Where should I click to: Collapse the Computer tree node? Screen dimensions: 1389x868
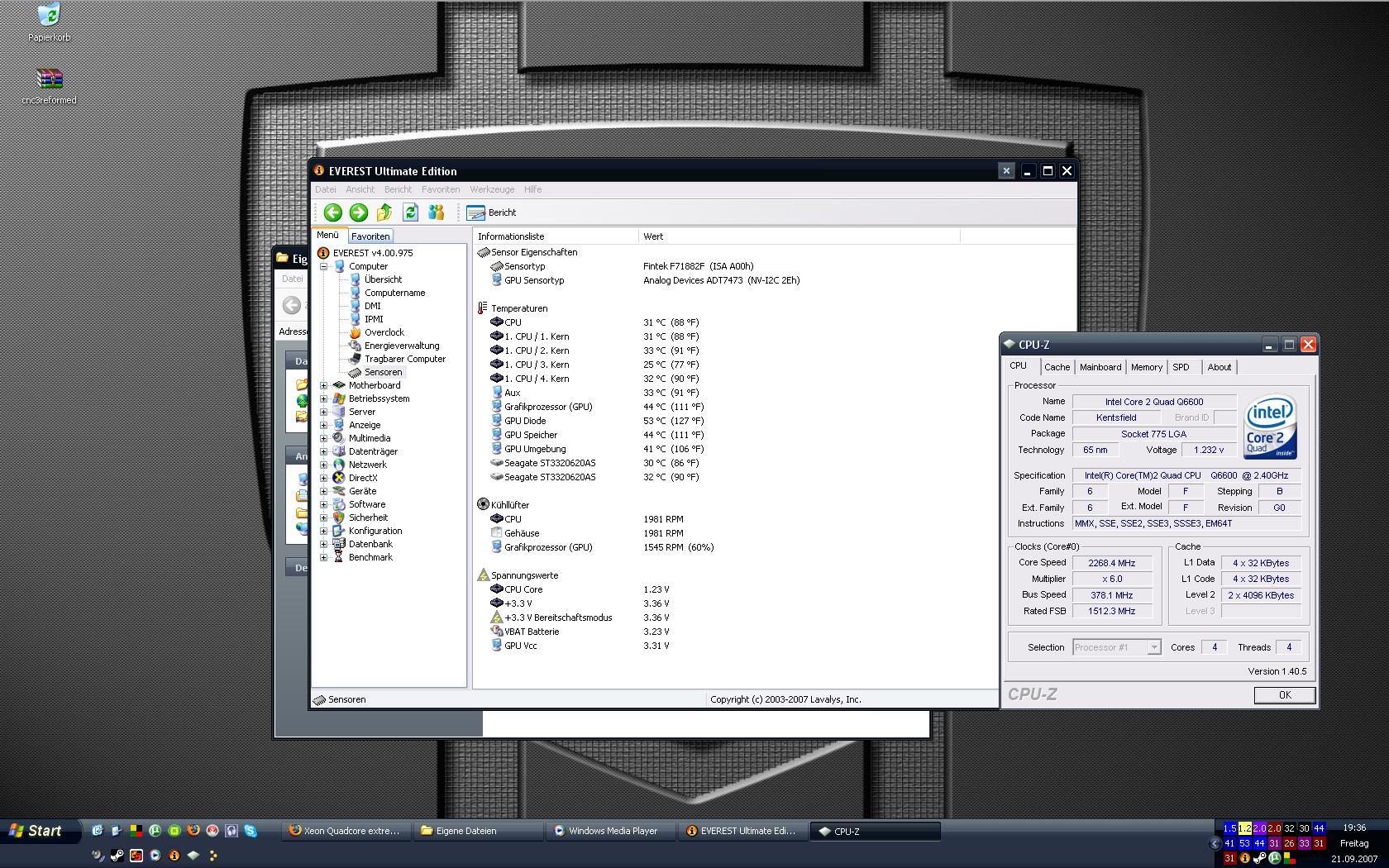tap(324, 266)
